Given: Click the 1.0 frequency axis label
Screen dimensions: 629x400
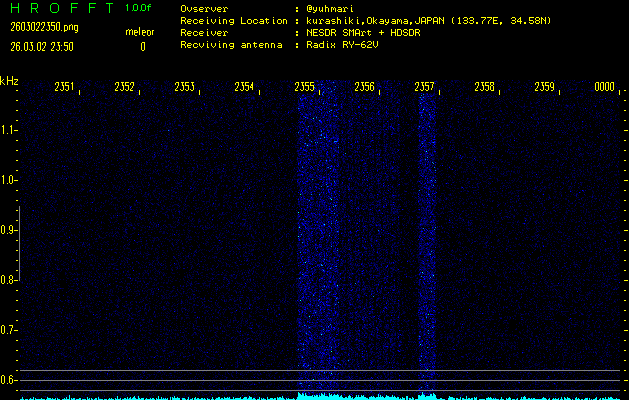Looking at the screenshot, I should pyautogui.click(x=7, y=180).
